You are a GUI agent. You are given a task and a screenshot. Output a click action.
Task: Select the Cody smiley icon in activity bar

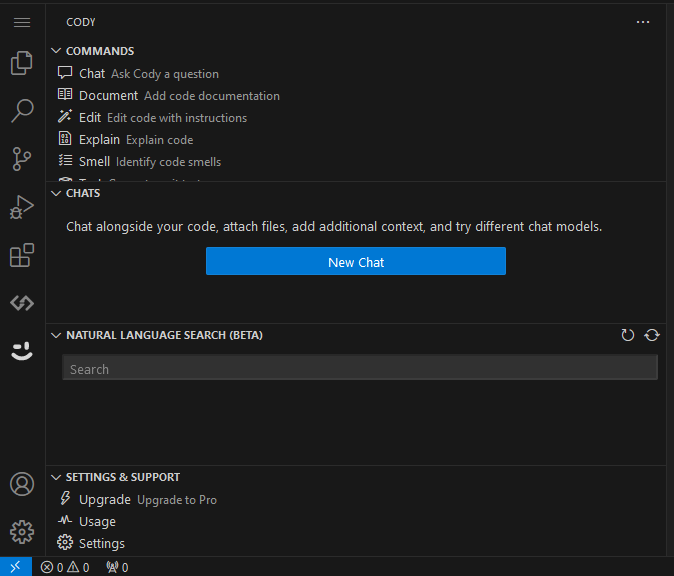point(22,351)
